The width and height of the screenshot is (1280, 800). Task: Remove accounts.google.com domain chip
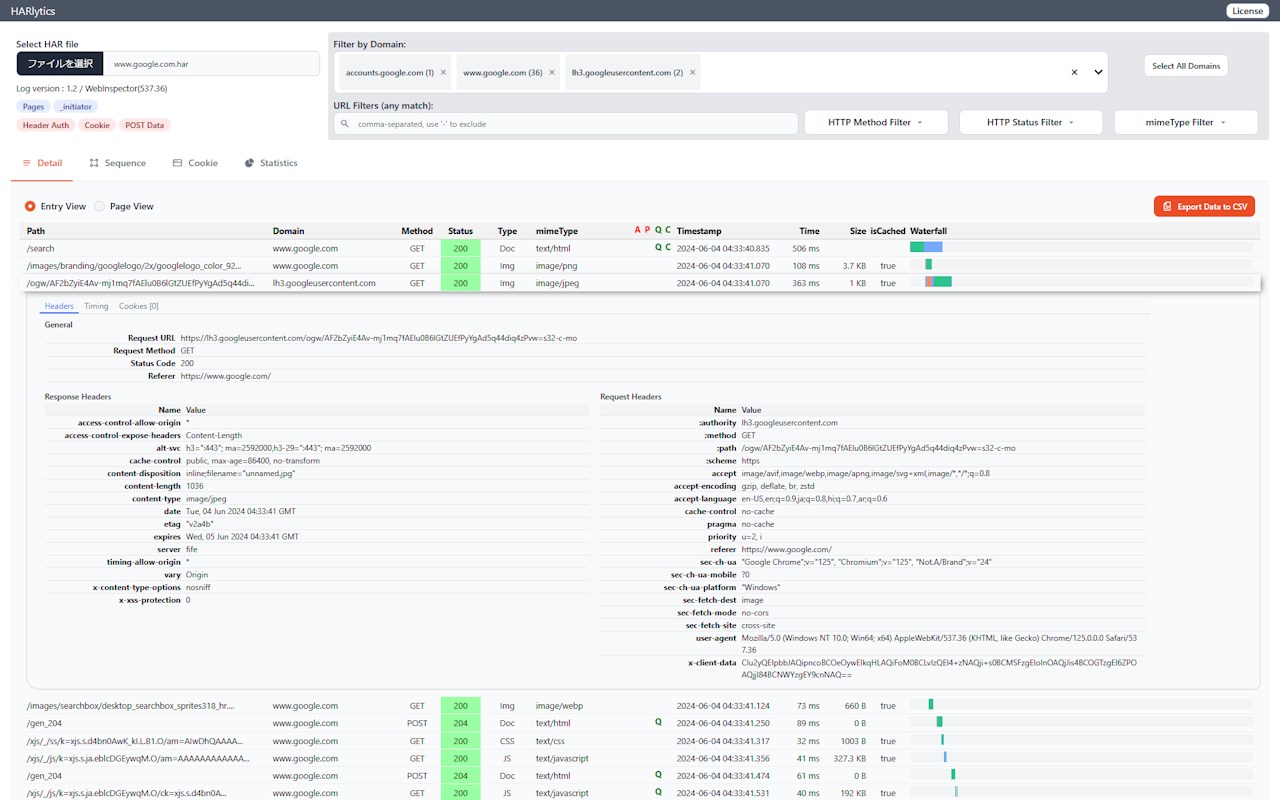[443, 72]
